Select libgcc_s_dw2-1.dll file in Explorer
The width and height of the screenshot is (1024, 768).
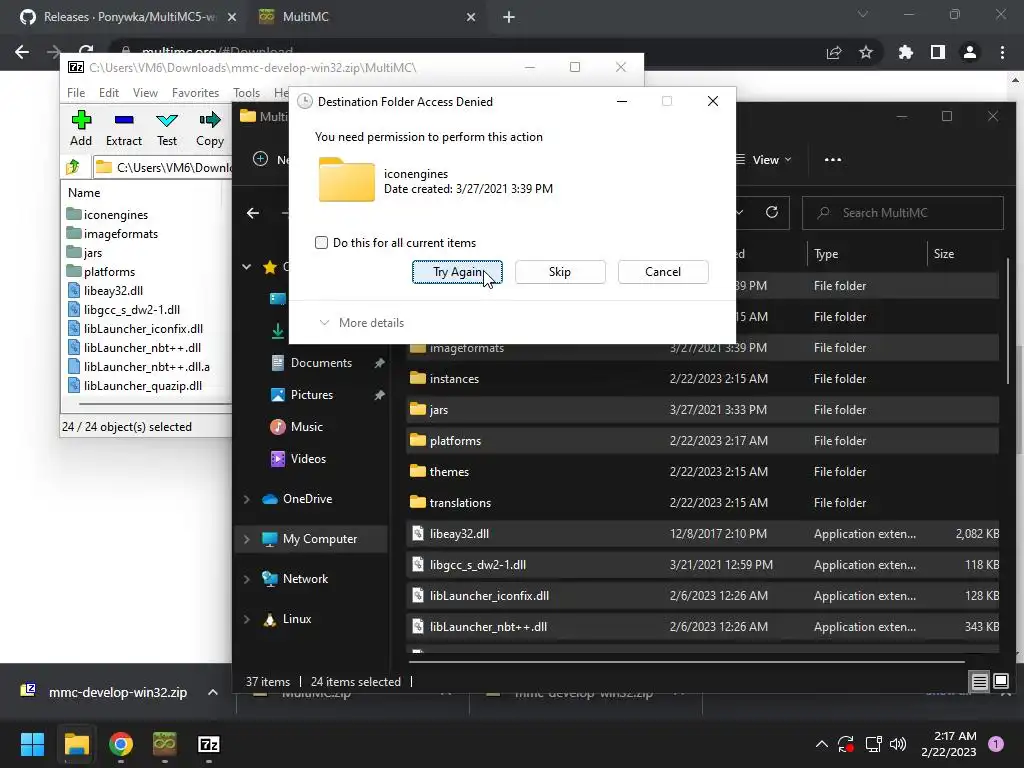point(702,565)
